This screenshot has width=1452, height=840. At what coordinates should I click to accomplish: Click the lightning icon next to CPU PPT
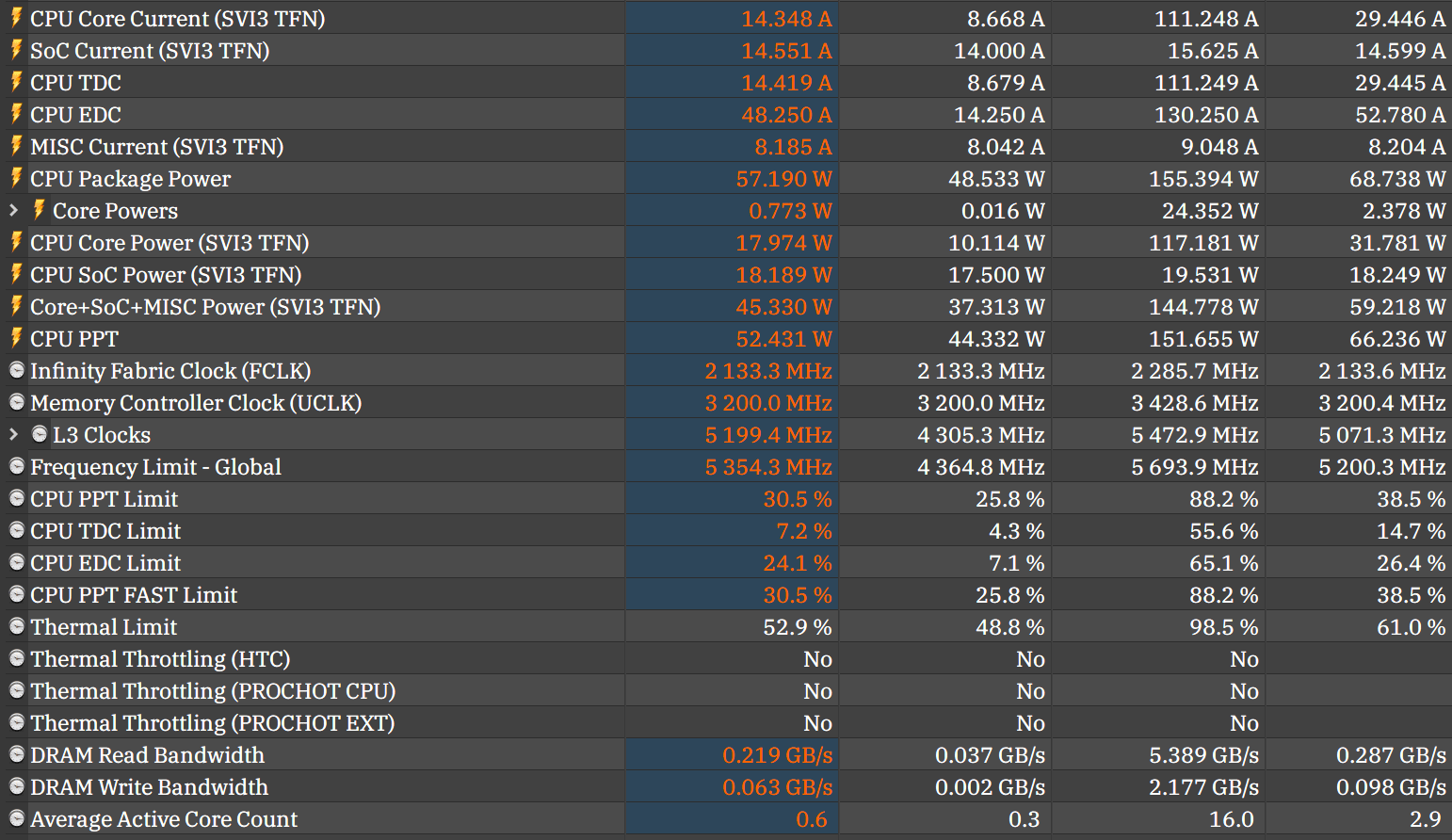16,338
